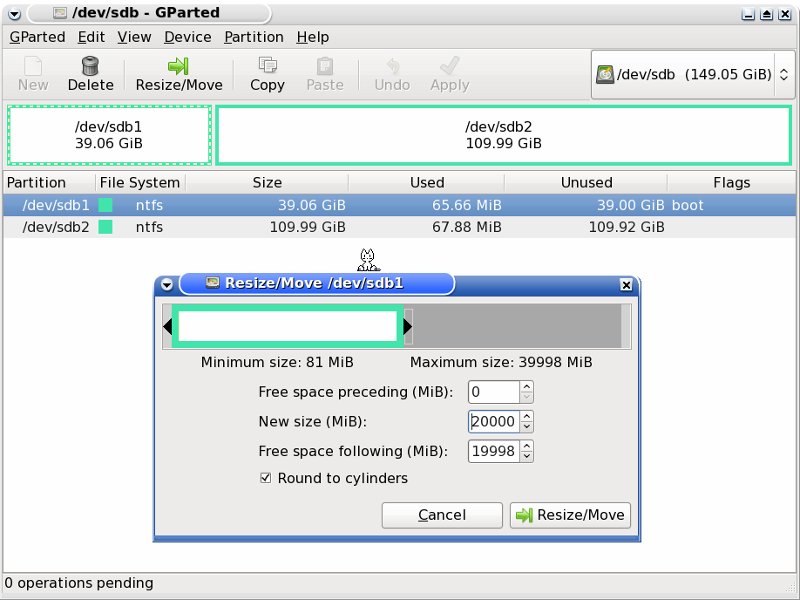Click the Paste toolbar icon
The height and width of the screenshot is (600, 800).
324,67
